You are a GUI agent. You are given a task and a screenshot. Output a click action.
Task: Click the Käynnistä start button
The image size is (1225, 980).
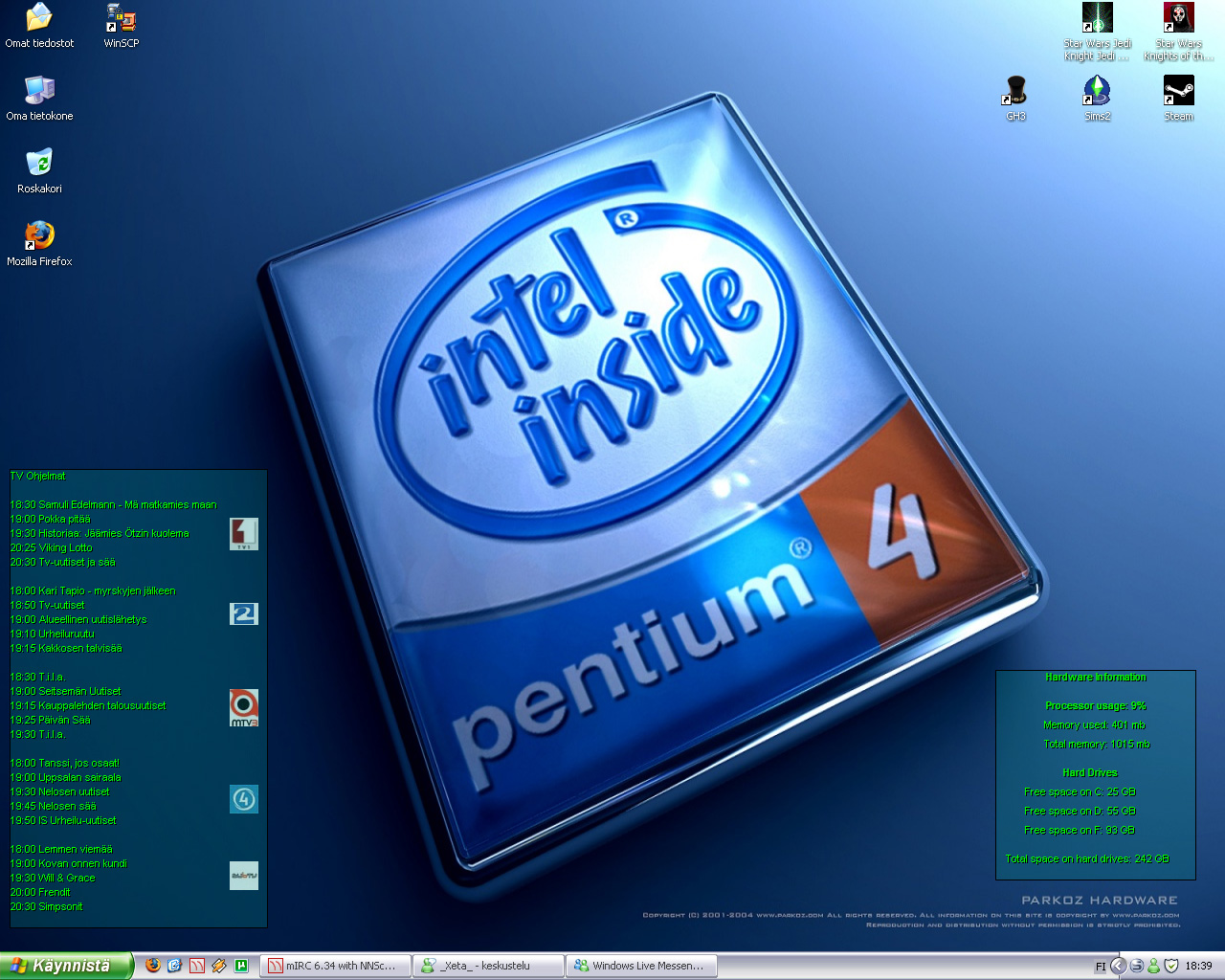click(64, 966)
